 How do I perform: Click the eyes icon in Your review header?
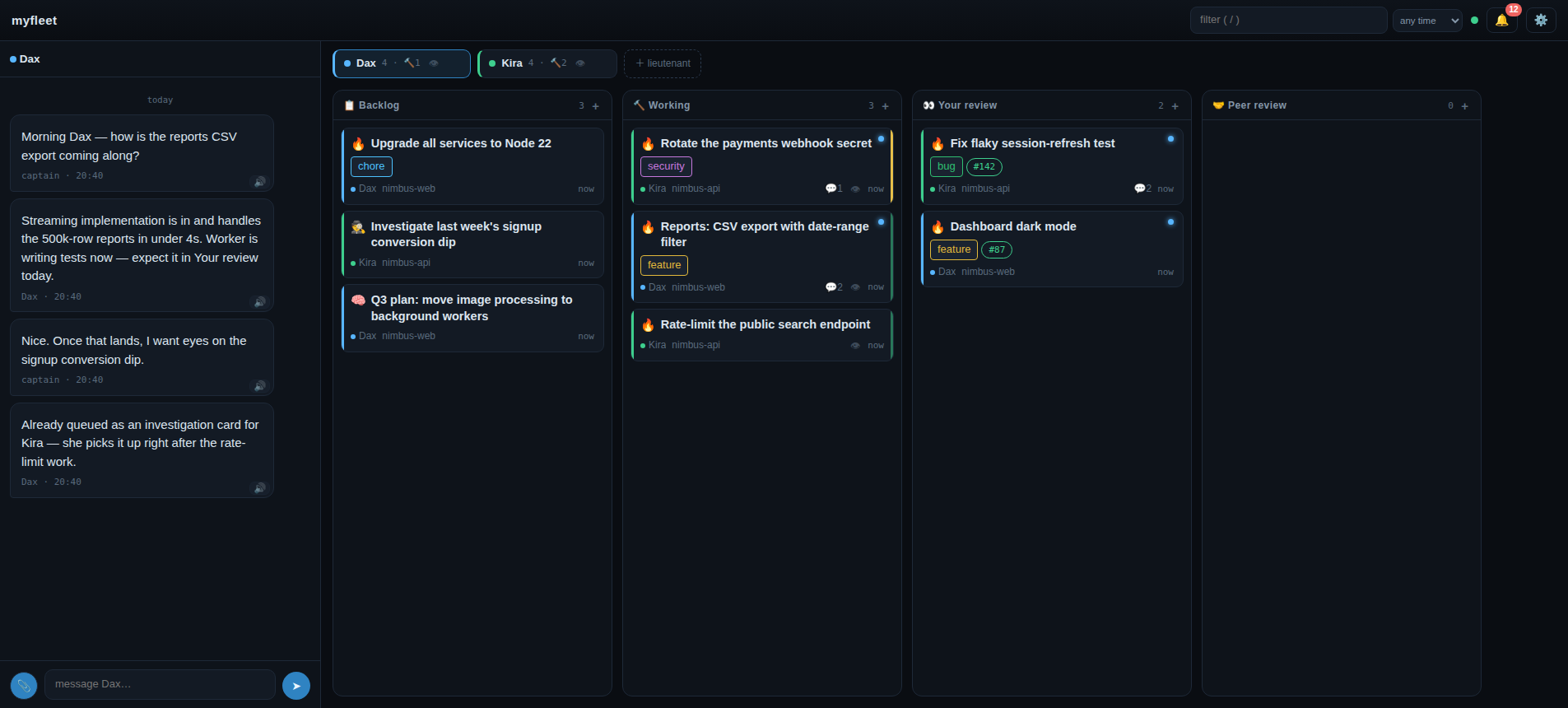(x=928, y=105)
